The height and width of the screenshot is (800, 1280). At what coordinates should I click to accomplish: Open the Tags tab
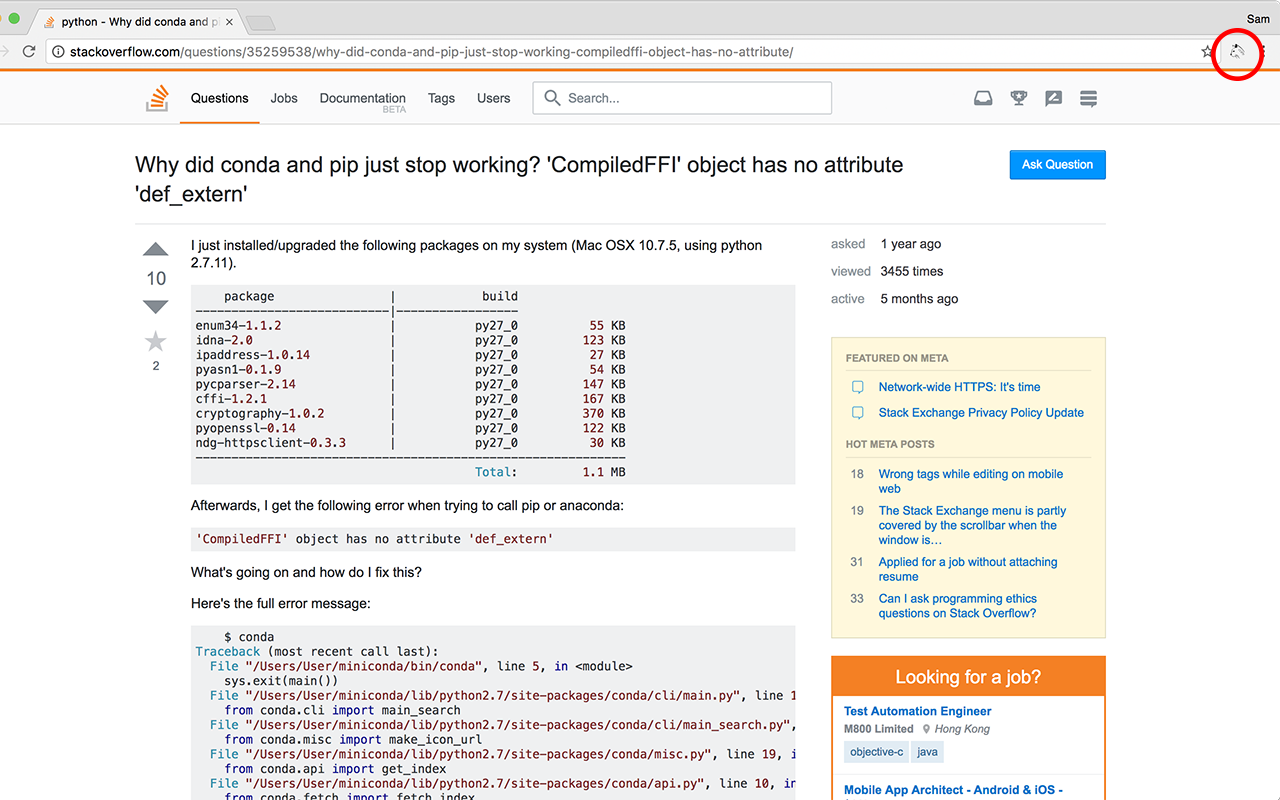pyautogui.click(x=441, y=98)
